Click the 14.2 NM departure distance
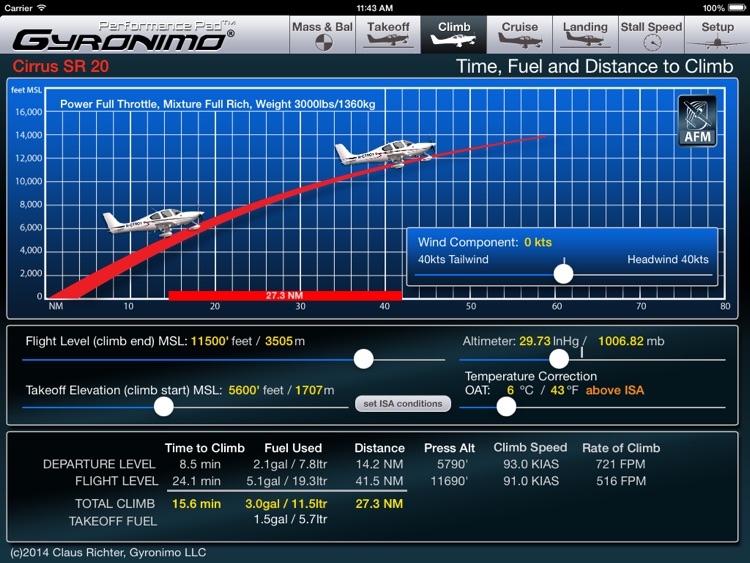Viewport: 750px width, 563px height. pos(380,464)
